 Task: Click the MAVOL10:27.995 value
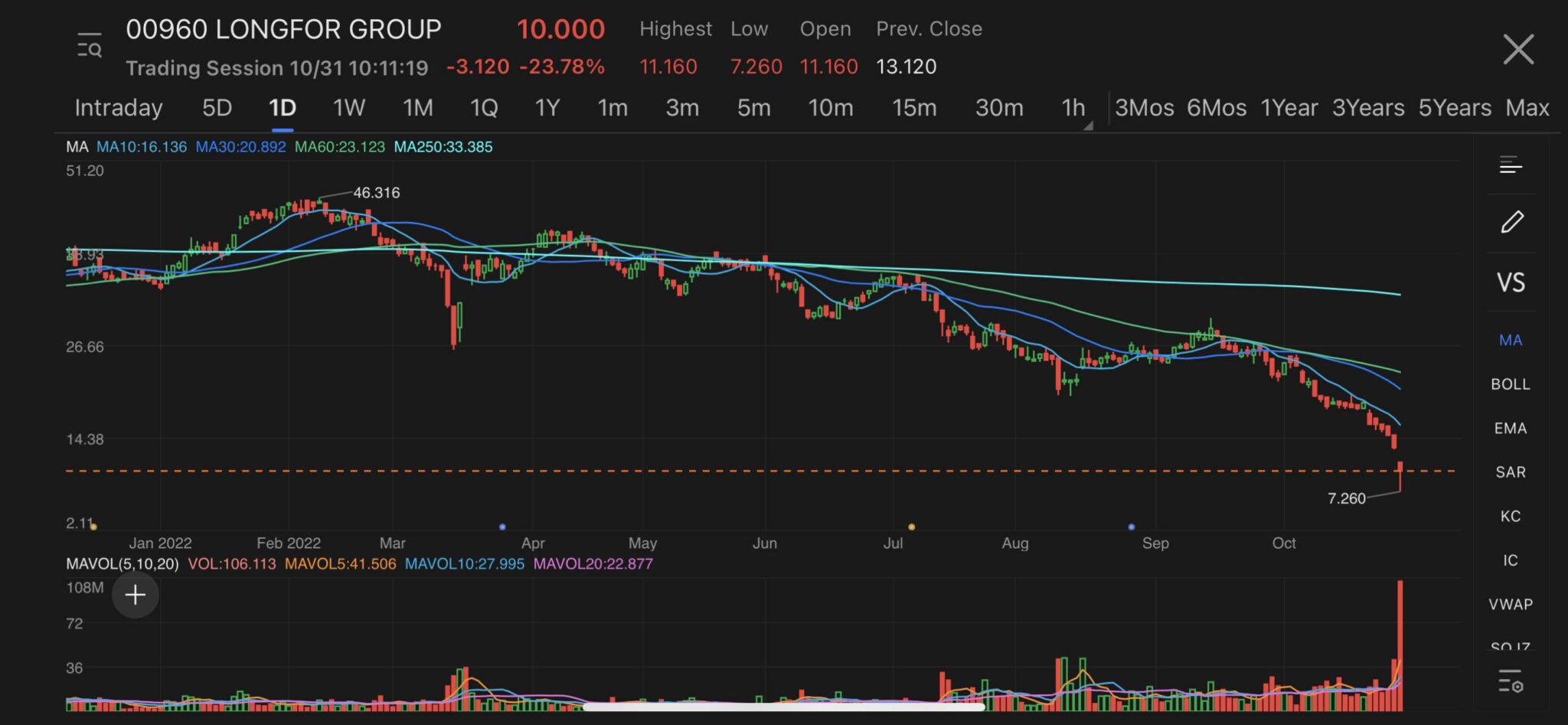point(465,564)
